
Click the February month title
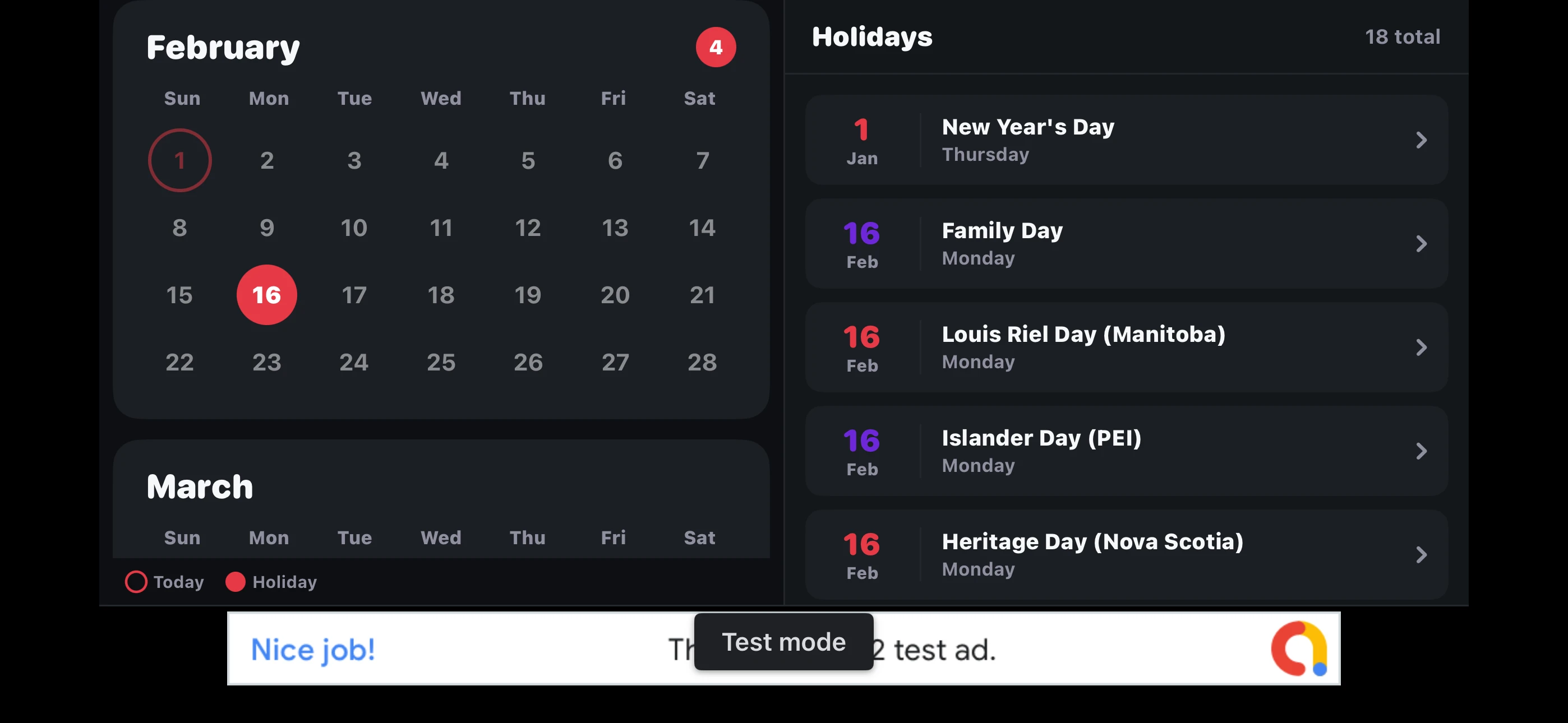coord(223,47)
